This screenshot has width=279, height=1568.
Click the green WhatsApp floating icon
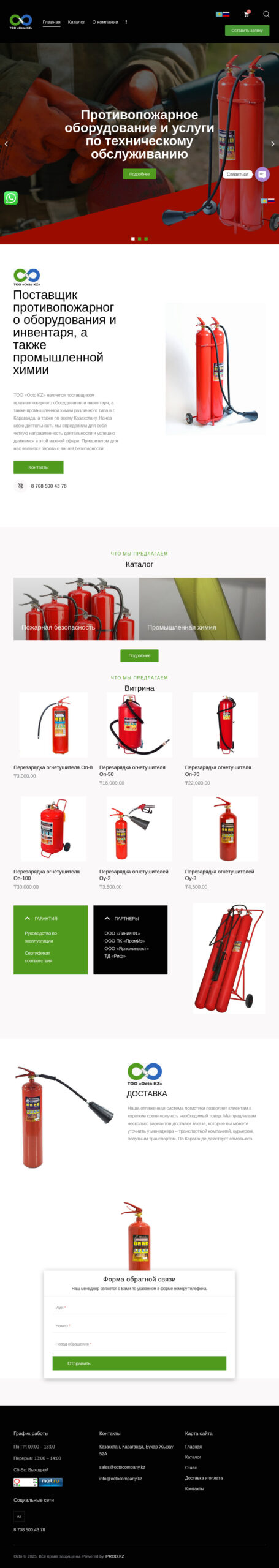(11, 198)
